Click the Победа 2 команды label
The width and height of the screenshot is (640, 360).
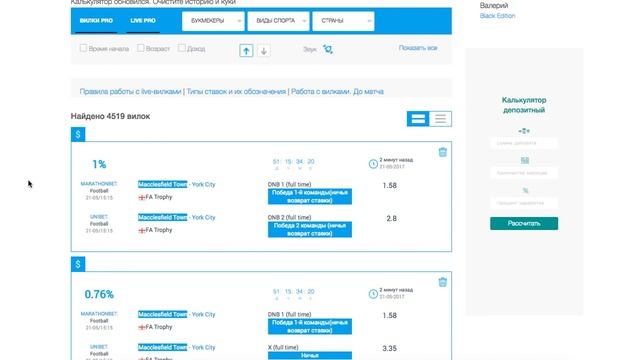pos(310,229)
